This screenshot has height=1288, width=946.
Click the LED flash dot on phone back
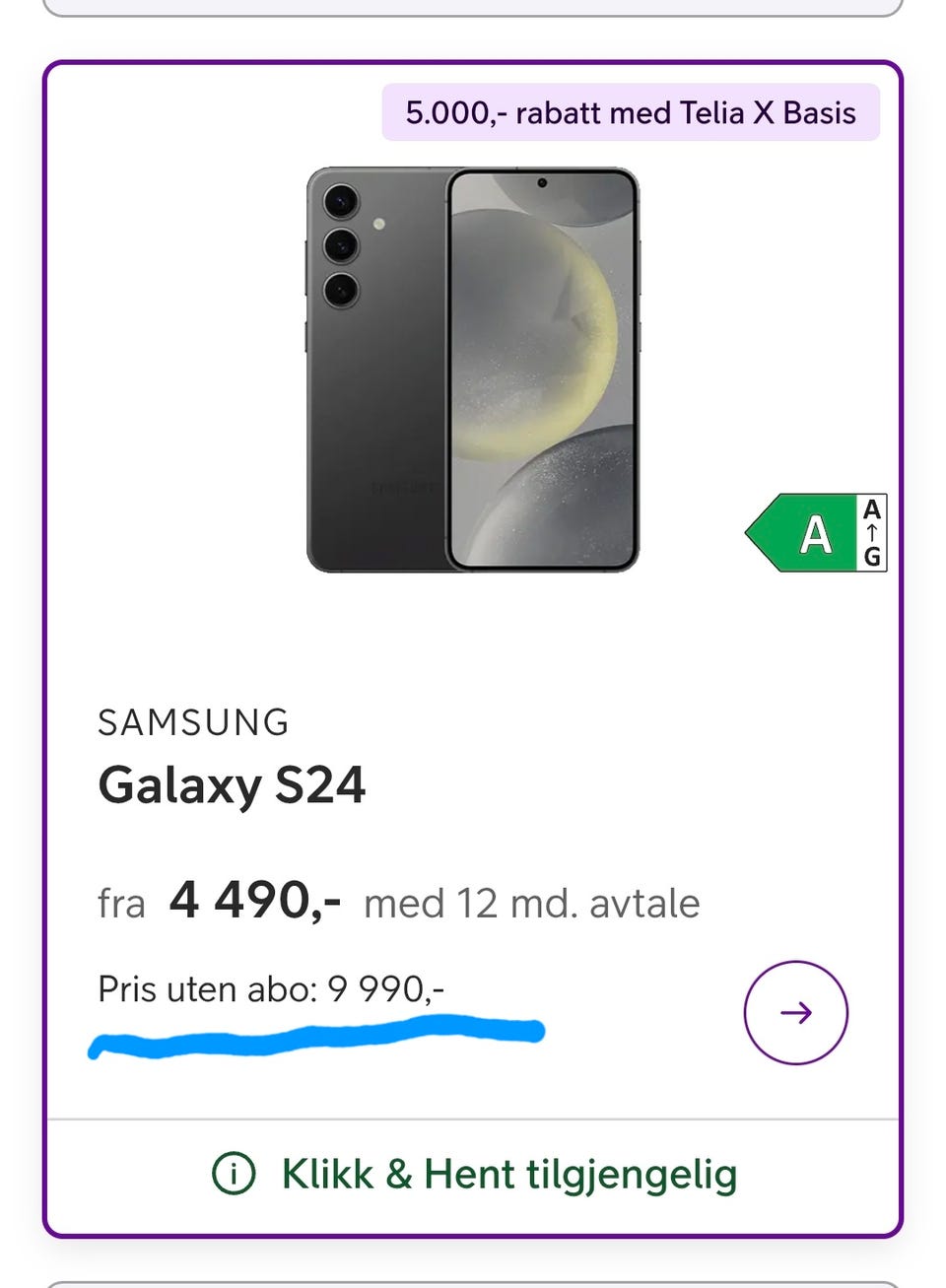click(379, 226)
